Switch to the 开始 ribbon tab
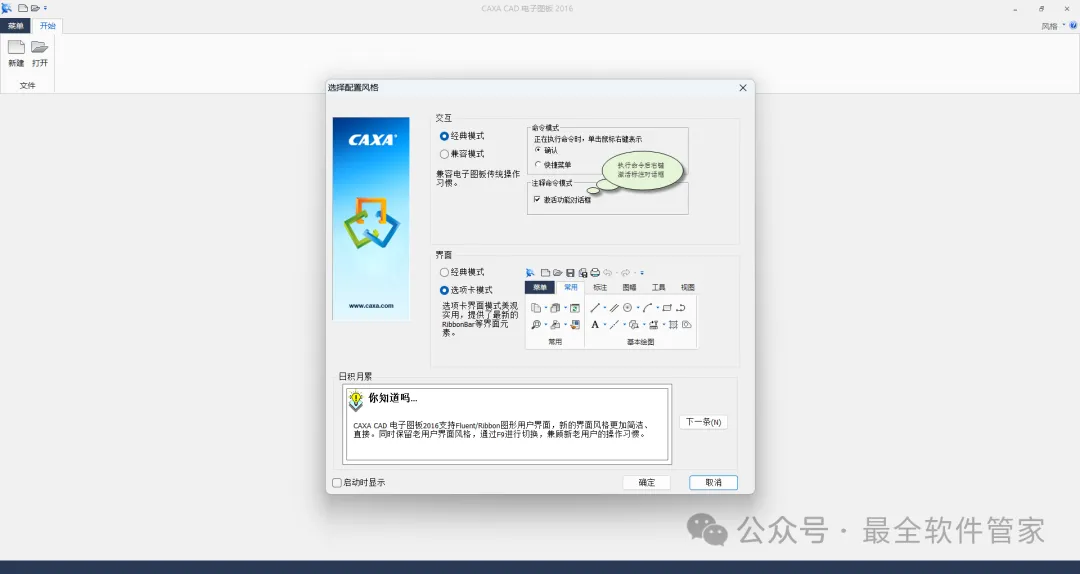 point(48,26)
